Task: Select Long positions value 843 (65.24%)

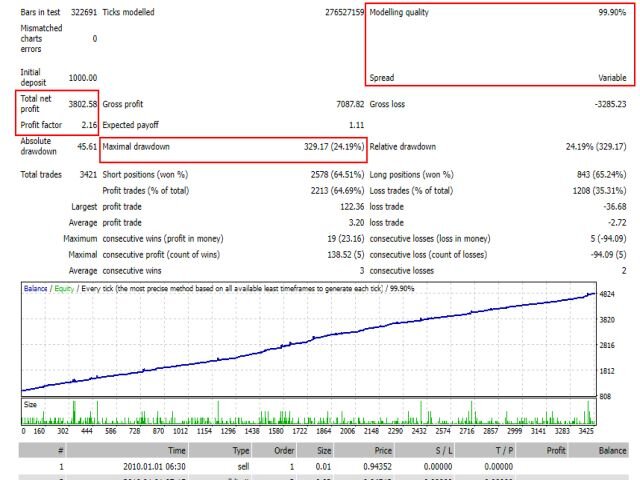Action: 602,175
